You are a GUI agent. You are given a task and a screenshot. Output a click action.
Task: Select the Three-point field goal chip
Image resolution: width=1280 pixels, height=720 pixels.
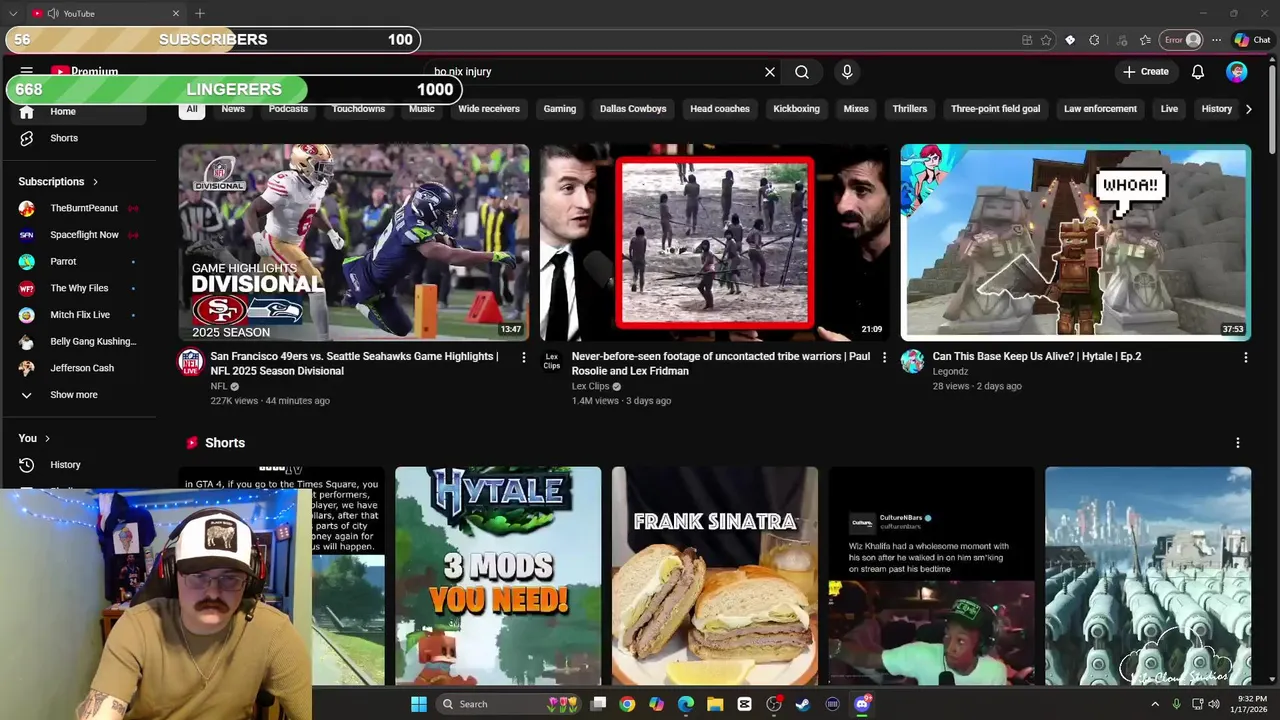click(996, 109)
